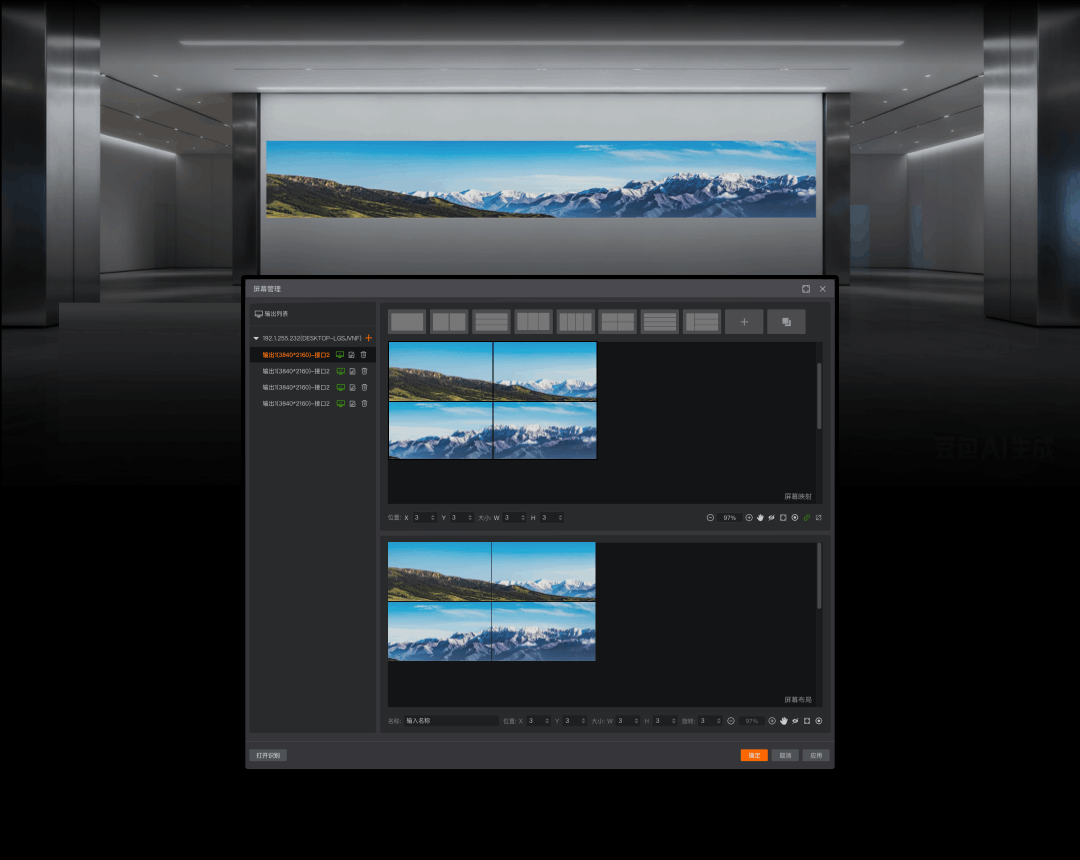Adjust the Y position stepper in mapping panel
Image resolution: width=1080 pixels, height=860 pixels.
(x=470, y=518)
